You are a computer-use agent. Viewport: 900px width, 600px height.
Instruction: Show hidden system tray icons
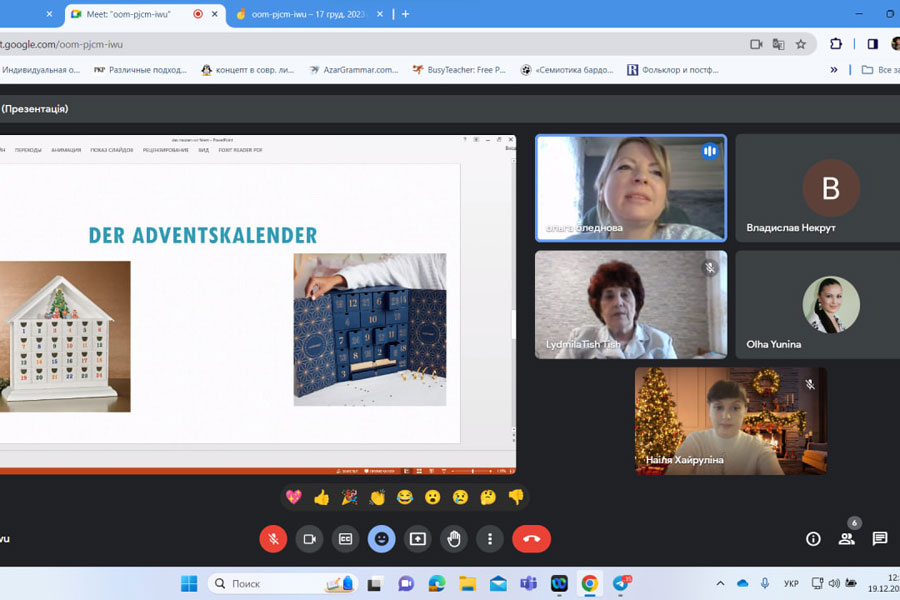point(720,584)
